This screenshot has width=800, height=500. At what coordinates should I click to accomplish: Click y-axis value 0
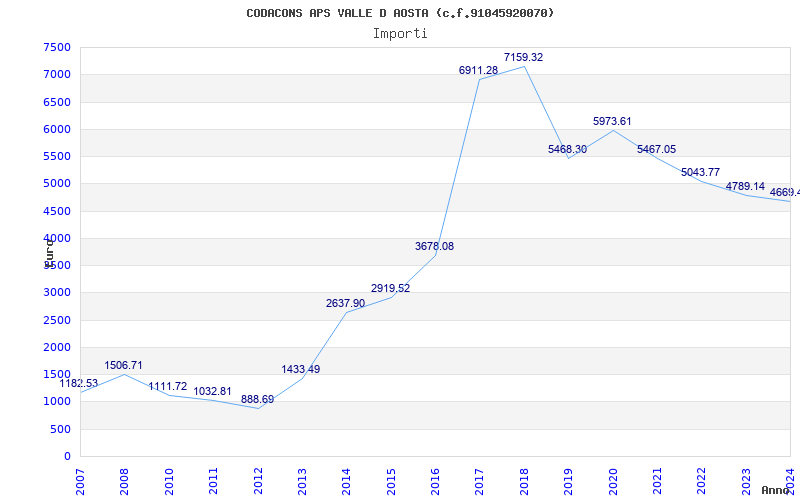[67, 457]
